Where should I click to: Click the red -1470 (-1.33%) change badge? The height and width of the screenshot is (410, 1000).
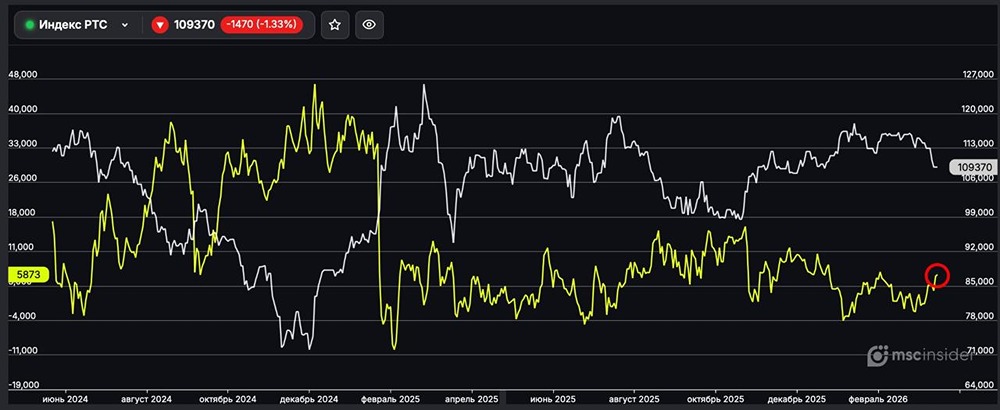pyautogui.click(x=264, y=25)
